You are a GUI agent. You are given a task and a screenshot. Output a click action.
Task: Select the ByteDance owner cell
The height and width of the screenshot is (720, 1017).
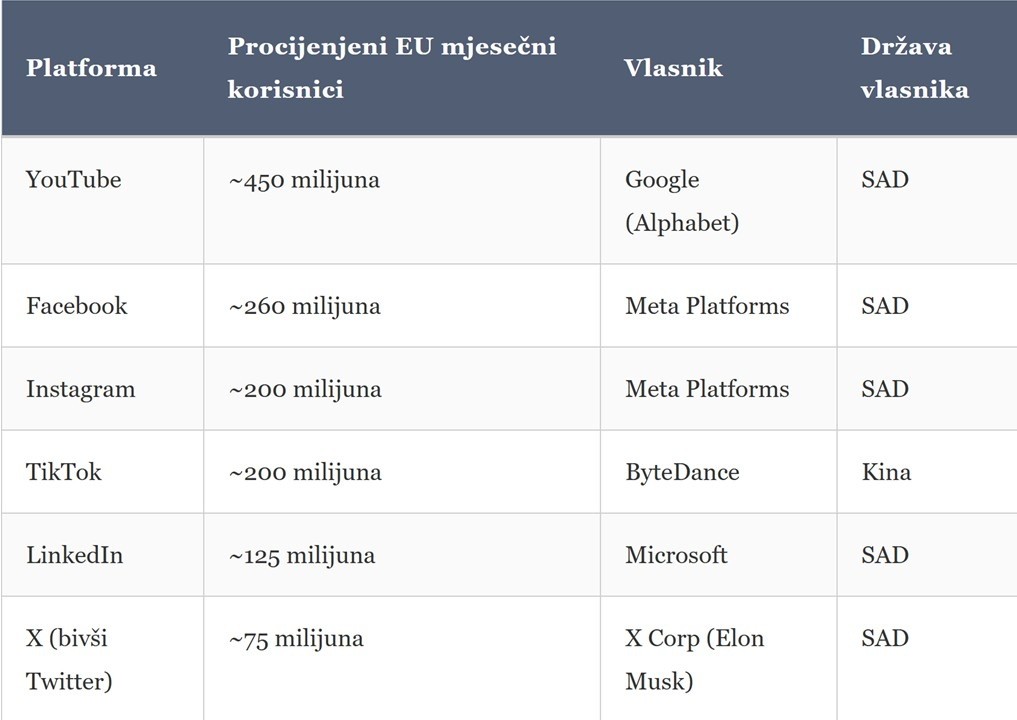(x=682, y=472)
